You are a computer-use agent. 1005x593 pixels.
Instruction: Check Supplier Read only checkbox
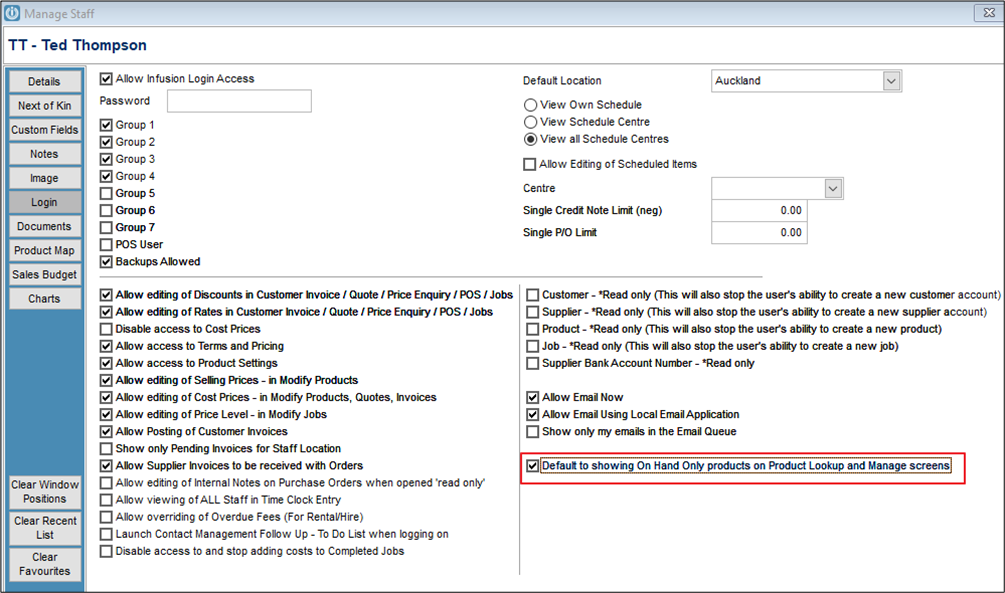(x=533, y=312)
